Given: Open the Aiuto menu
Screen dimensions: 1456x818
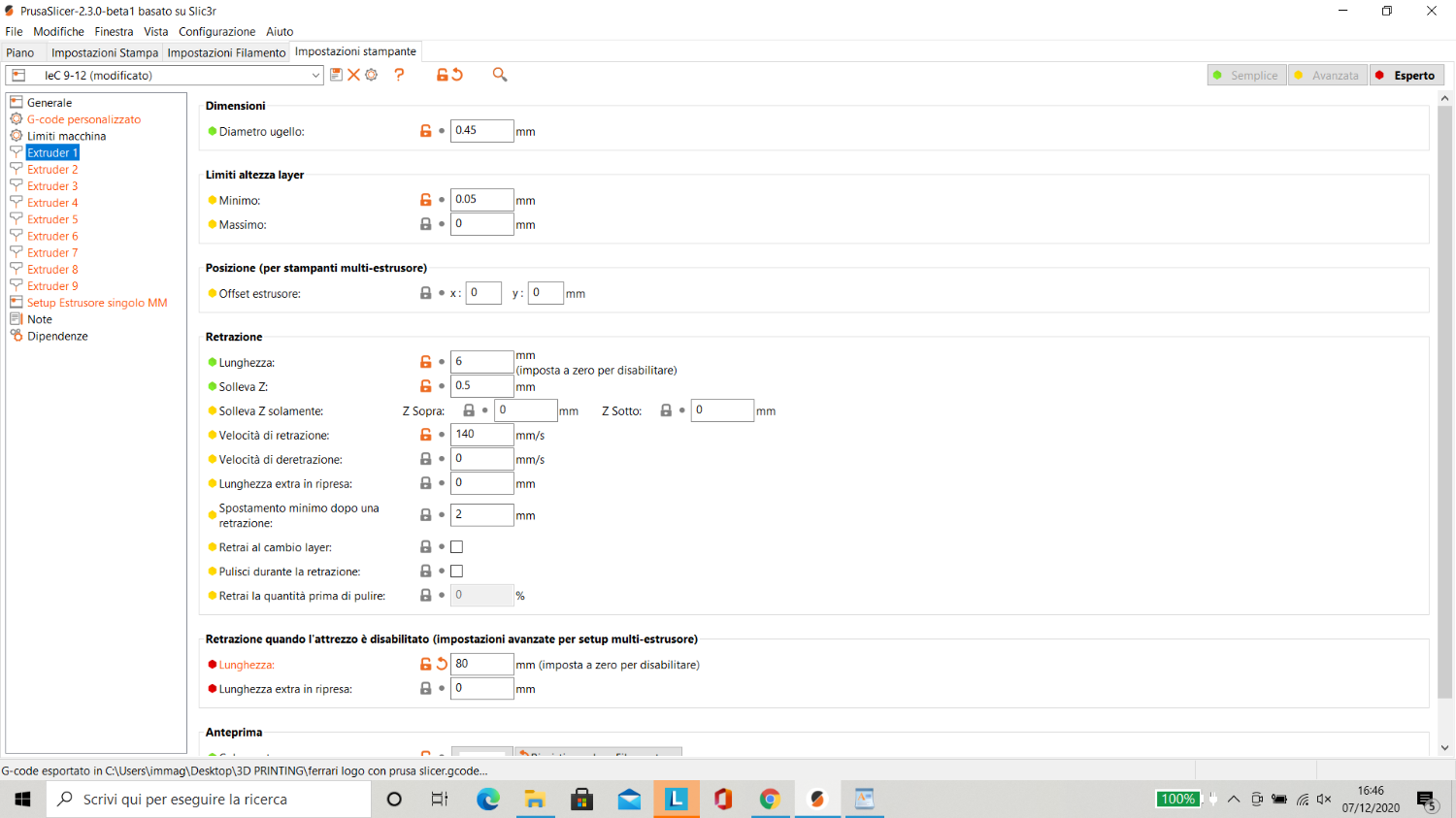Looking at the screenshot, I should click(x=280, y=32).
